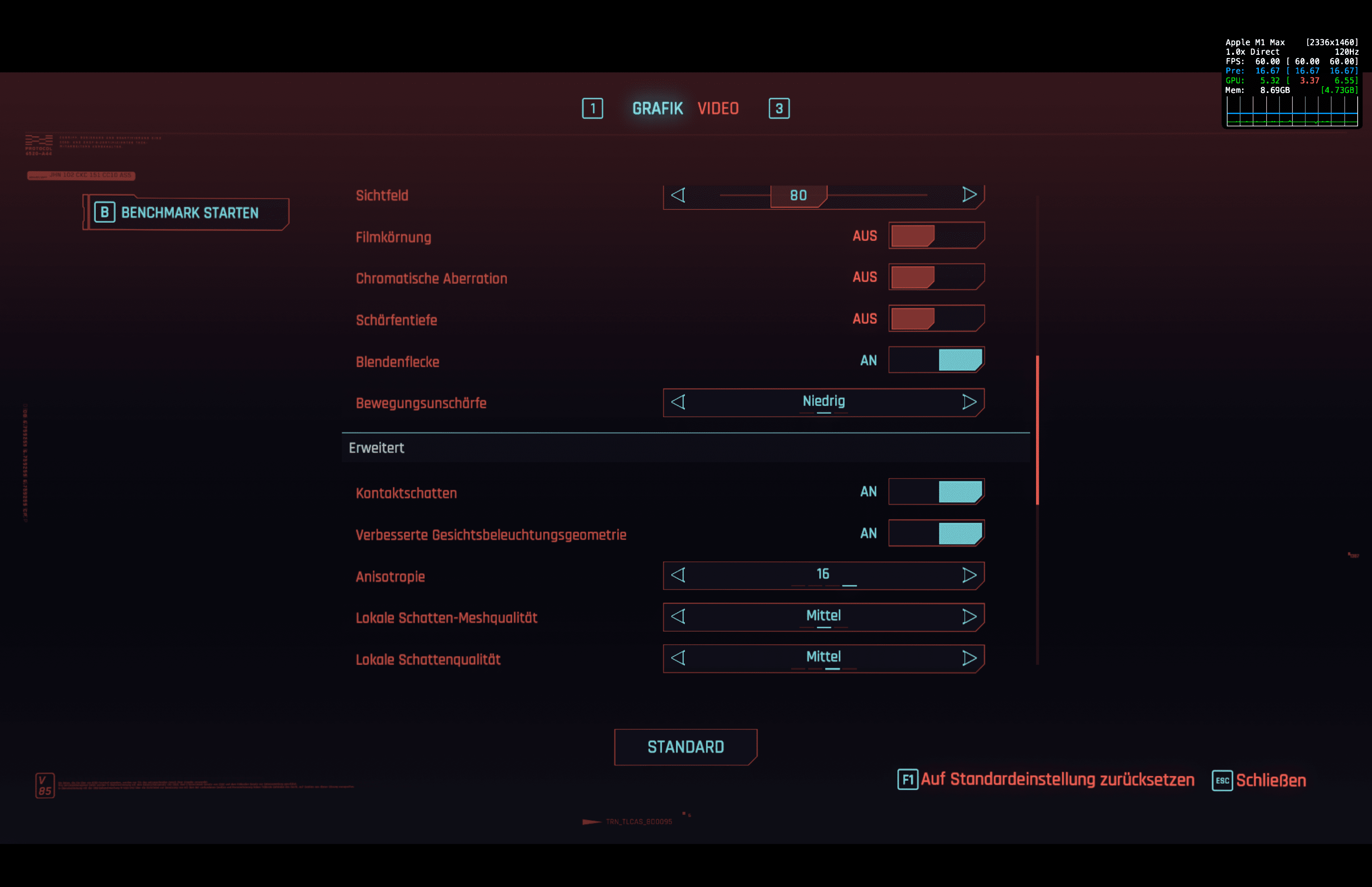Open Lokale Schattenqualität Mittel selector

coord(824,658)
